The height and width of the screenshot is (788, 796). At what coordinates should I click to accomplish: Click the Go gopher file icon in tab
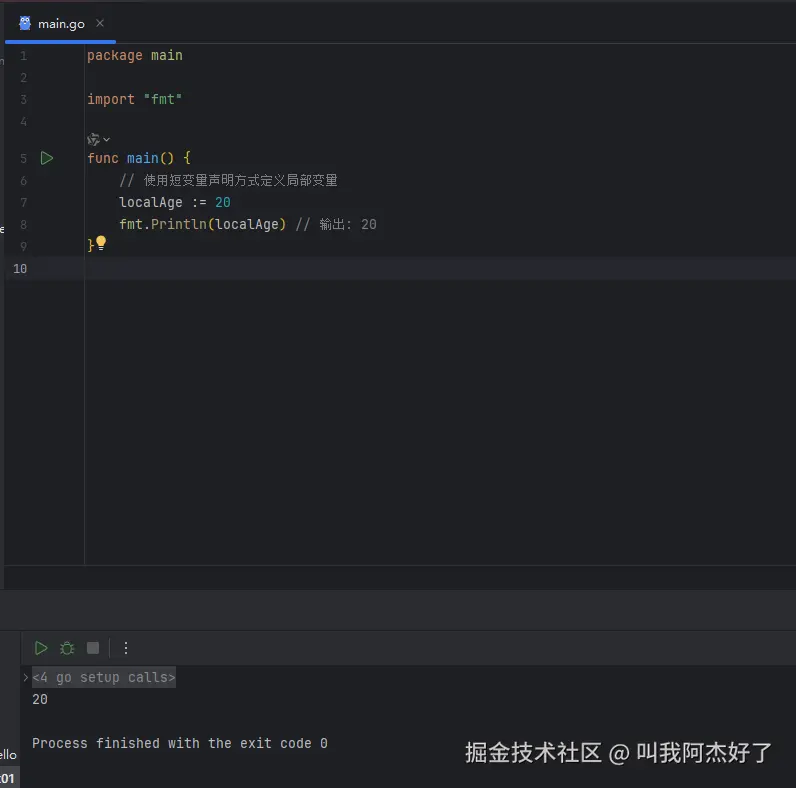click(25, 23)
